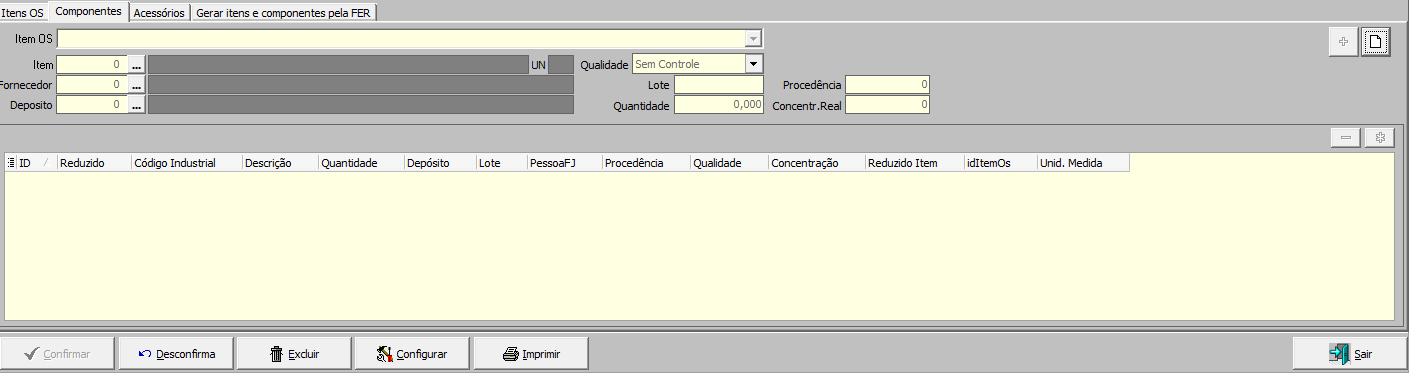Click the Quantidade column header
The height and width of the screenshot is (379, 1417).
pyautogui.click(x=361, y=163)
